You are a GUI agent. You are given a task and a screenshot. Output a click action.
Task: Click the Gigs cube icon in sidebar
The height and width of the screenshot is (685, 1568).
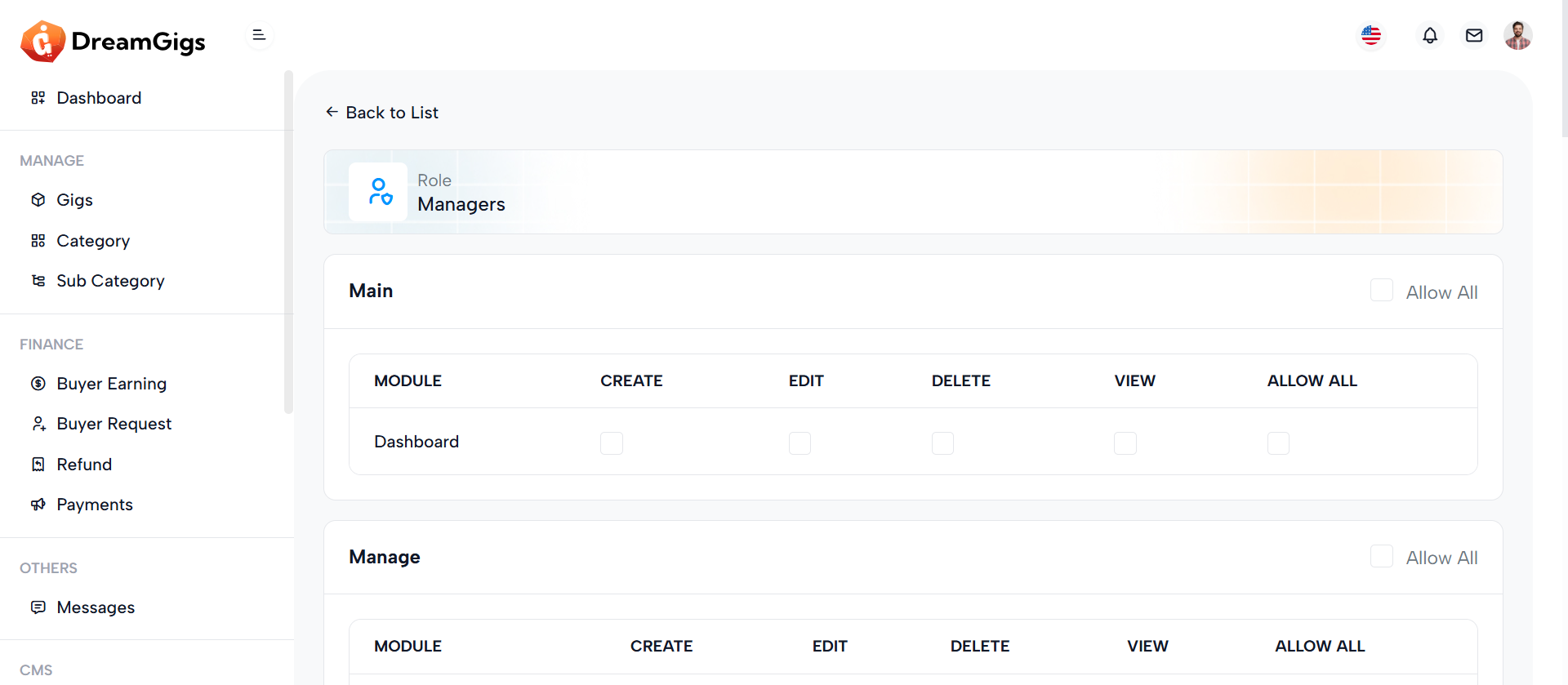(x=38, y=200)
